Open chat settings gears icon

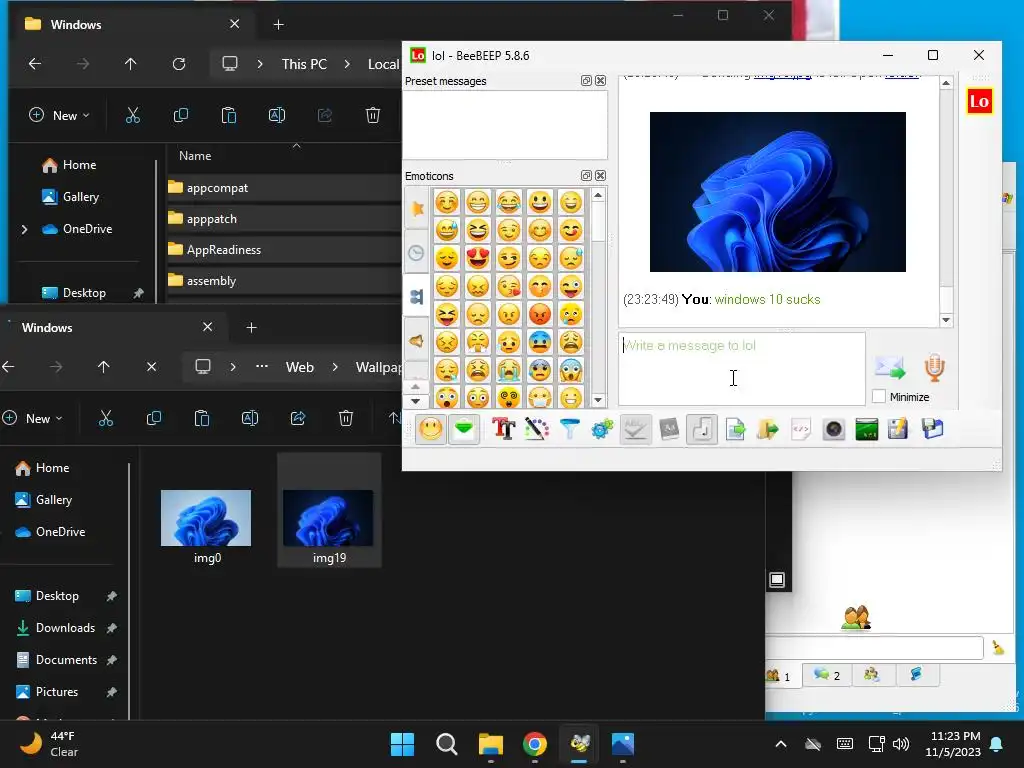coord(602,429)
